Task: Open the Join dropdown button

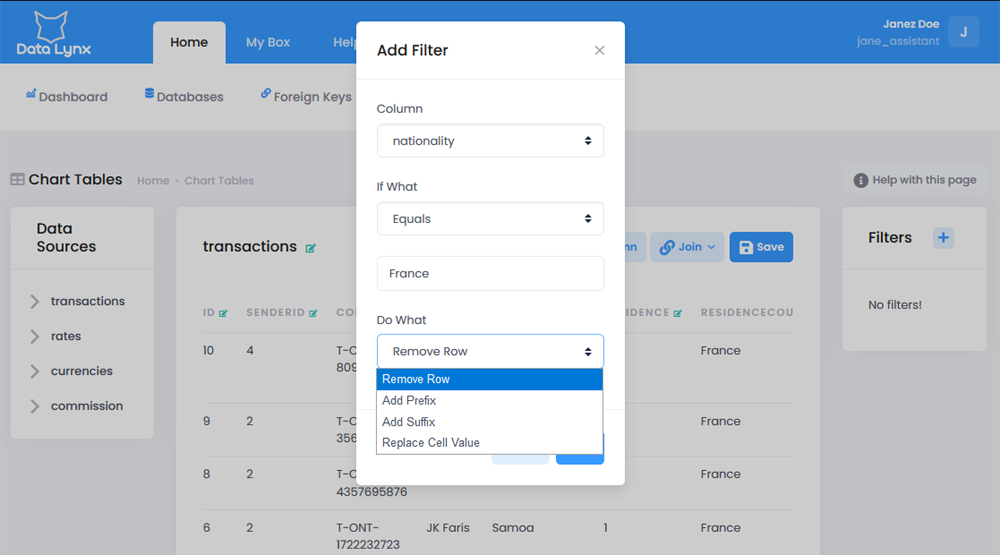Action: point(689,247)
